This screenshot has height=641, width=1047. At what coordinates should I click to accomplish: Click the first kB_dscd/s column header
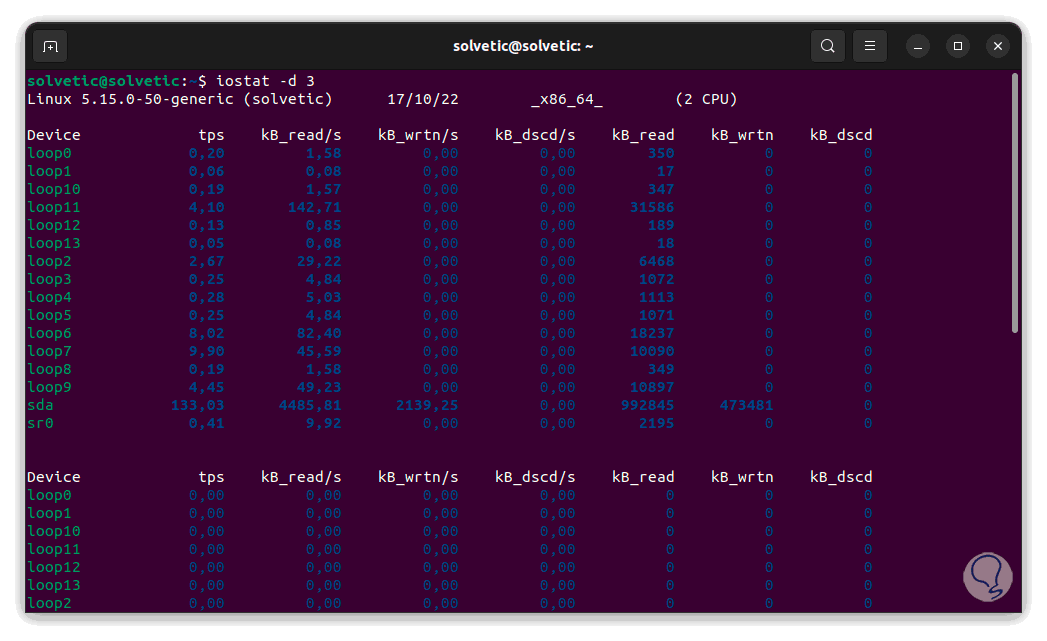535,135
